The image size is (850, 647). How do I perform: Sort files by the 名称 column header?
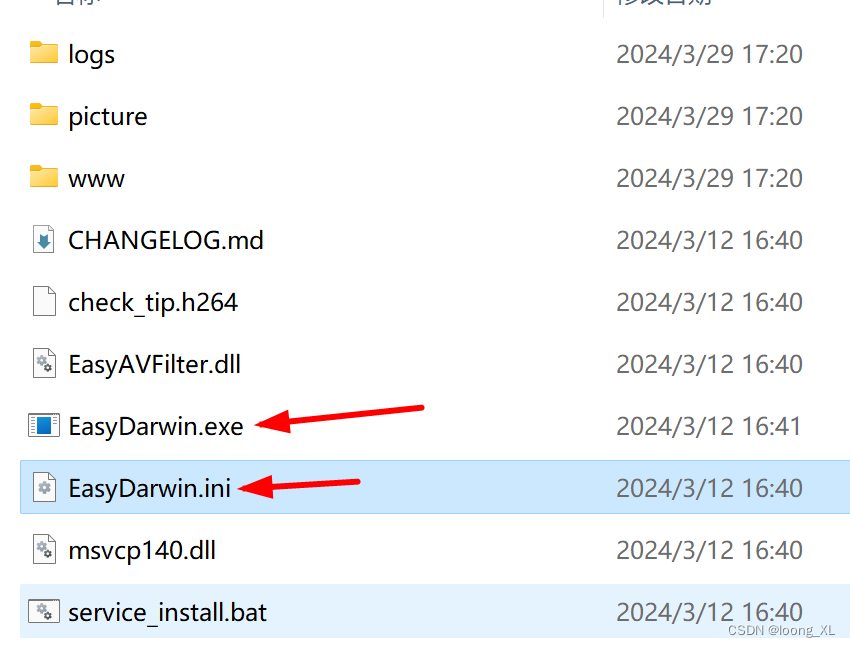70,4
